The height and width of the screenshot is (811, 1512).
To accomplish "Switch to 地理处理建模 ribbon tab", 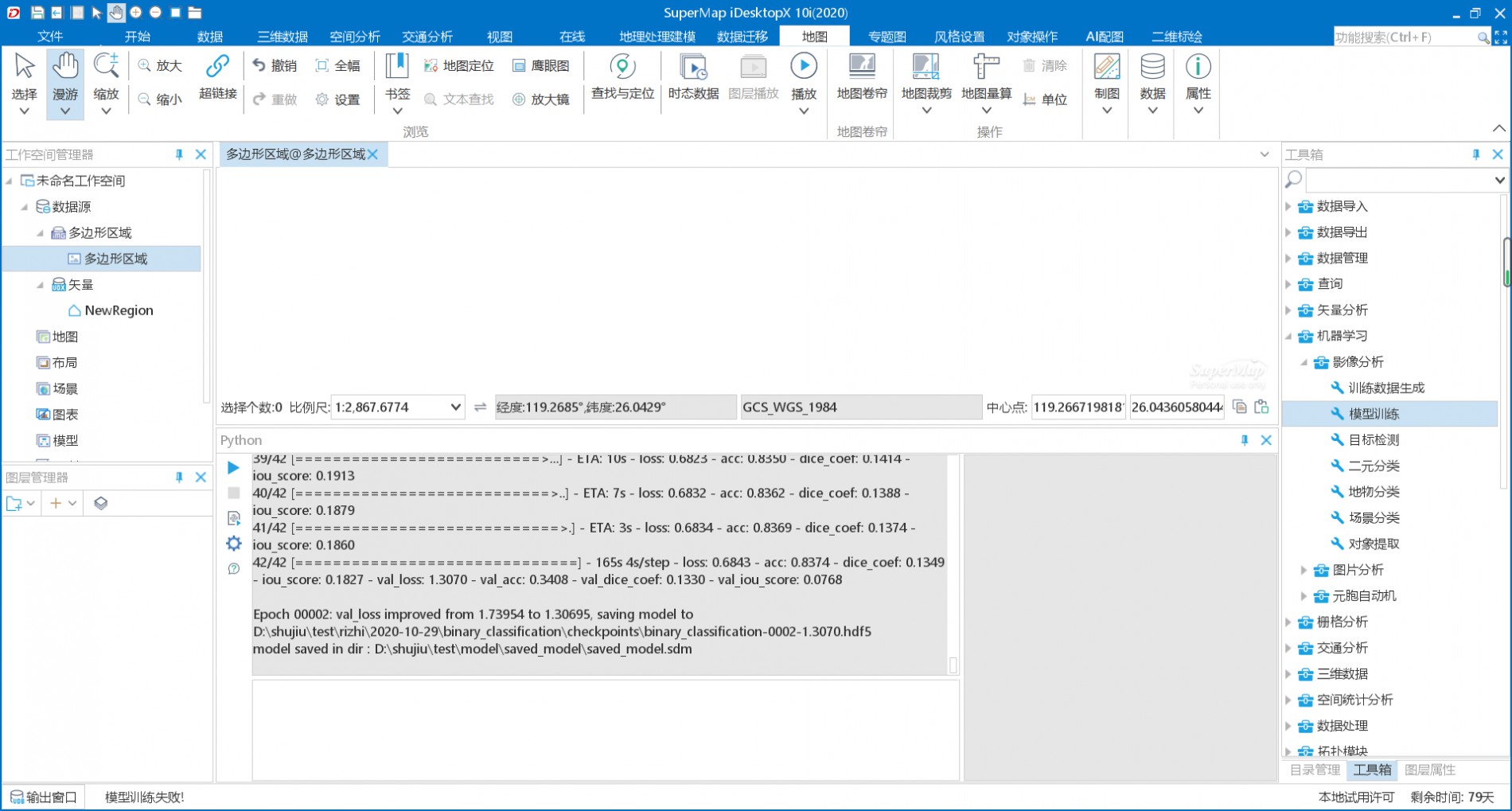I will [x=657, y=37].
